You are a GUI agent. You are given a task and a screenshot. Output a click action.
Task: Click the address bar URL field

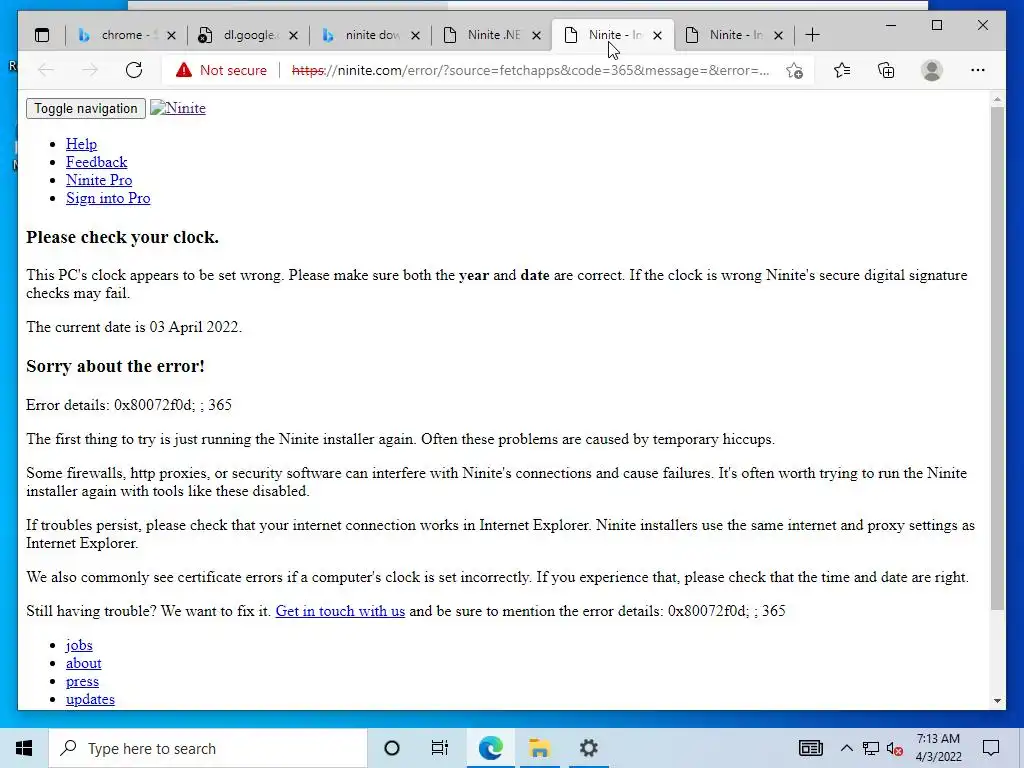pyautogui.click(x=530, y=71)
